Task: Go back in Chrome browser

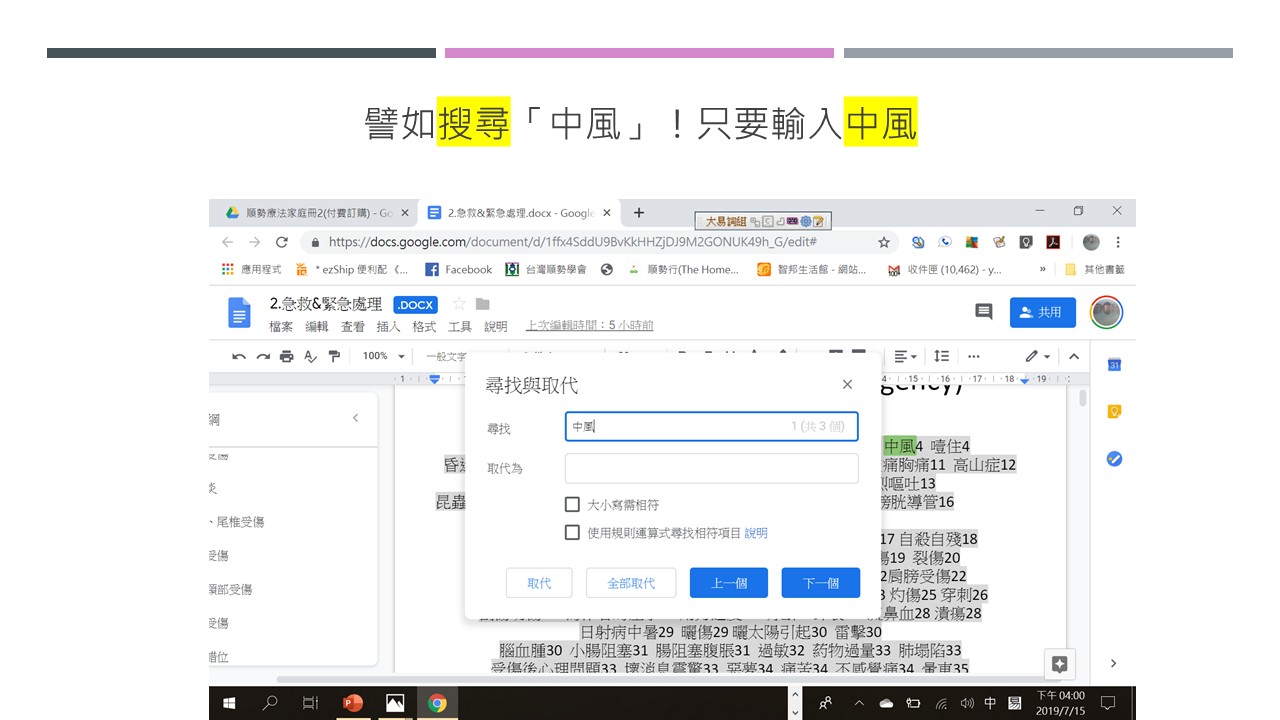Action: click(227, 242)
